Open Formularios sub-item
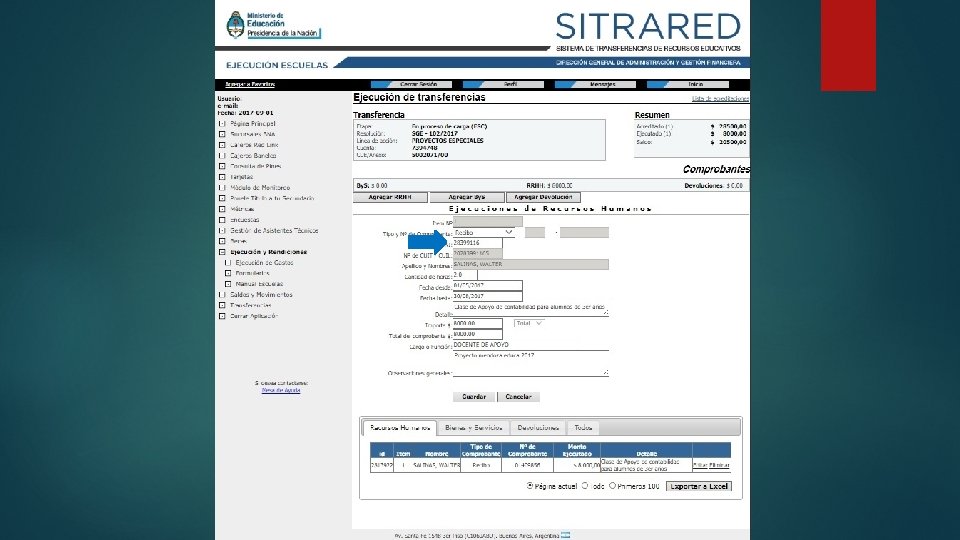 (252, 274)
